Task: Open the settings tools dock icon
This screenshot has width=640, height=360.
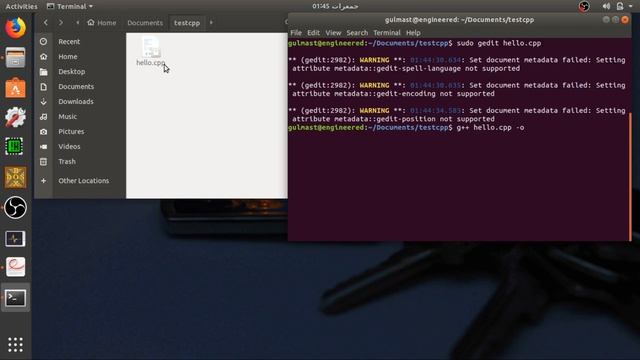Action: coord(16,117)
